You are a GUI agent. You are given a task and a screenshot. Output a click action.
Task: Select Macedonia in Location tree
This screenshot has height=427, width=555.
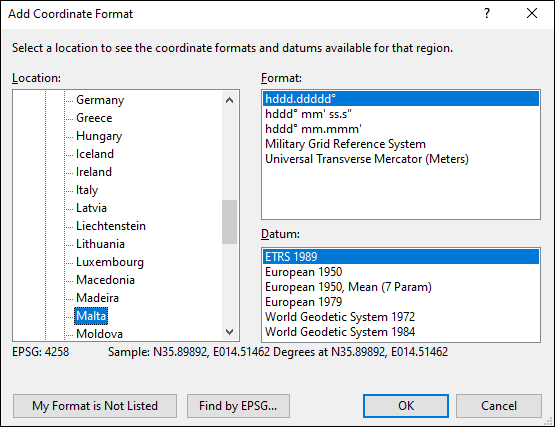click(x=105, y=280)
